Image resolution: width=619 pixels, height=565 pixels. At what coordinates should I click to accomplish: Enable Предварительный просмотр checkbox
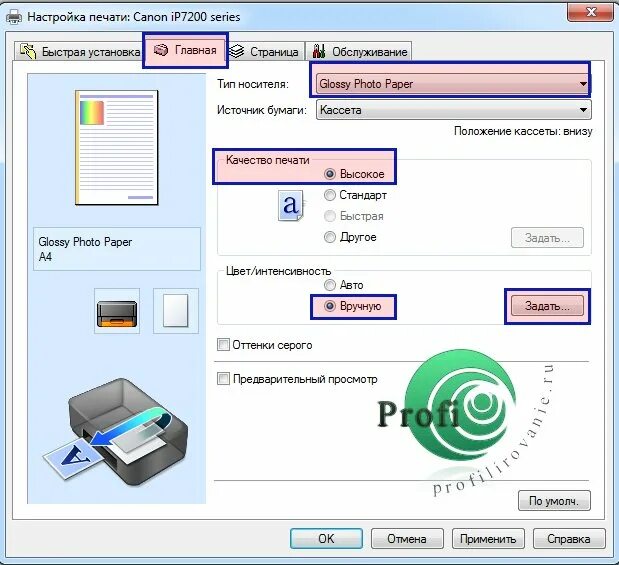click(x=223, y=379)
